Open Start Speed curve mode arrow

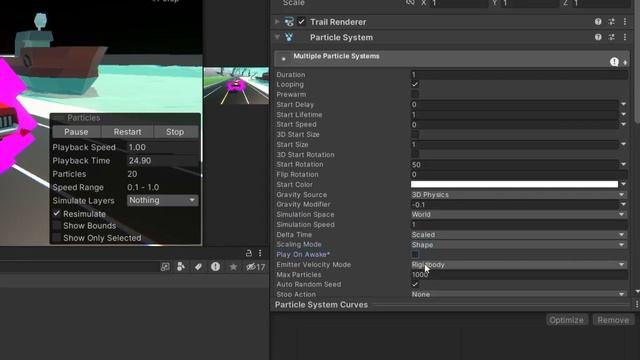click(623, 124)
